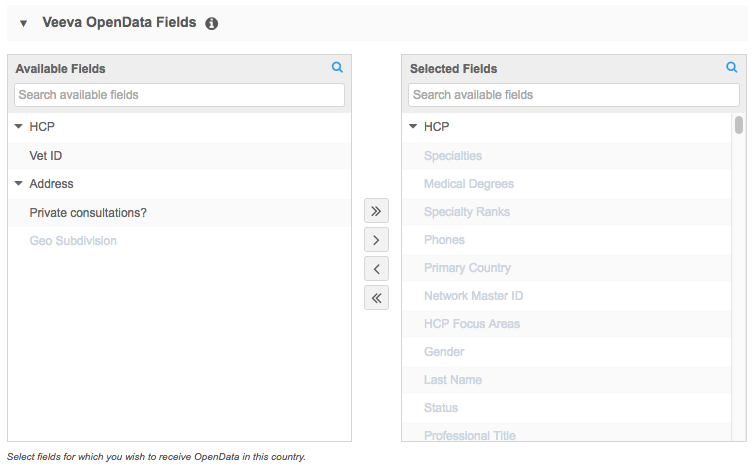
Task: Collapse HCP group in Available Fields
Action: [19, 127]
